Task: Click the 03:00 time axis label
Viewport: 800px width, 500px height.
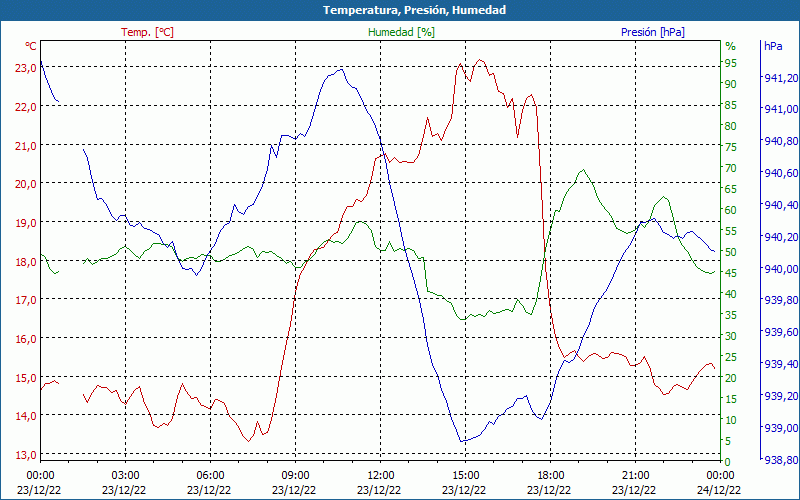Action: (x=126, y=476)
